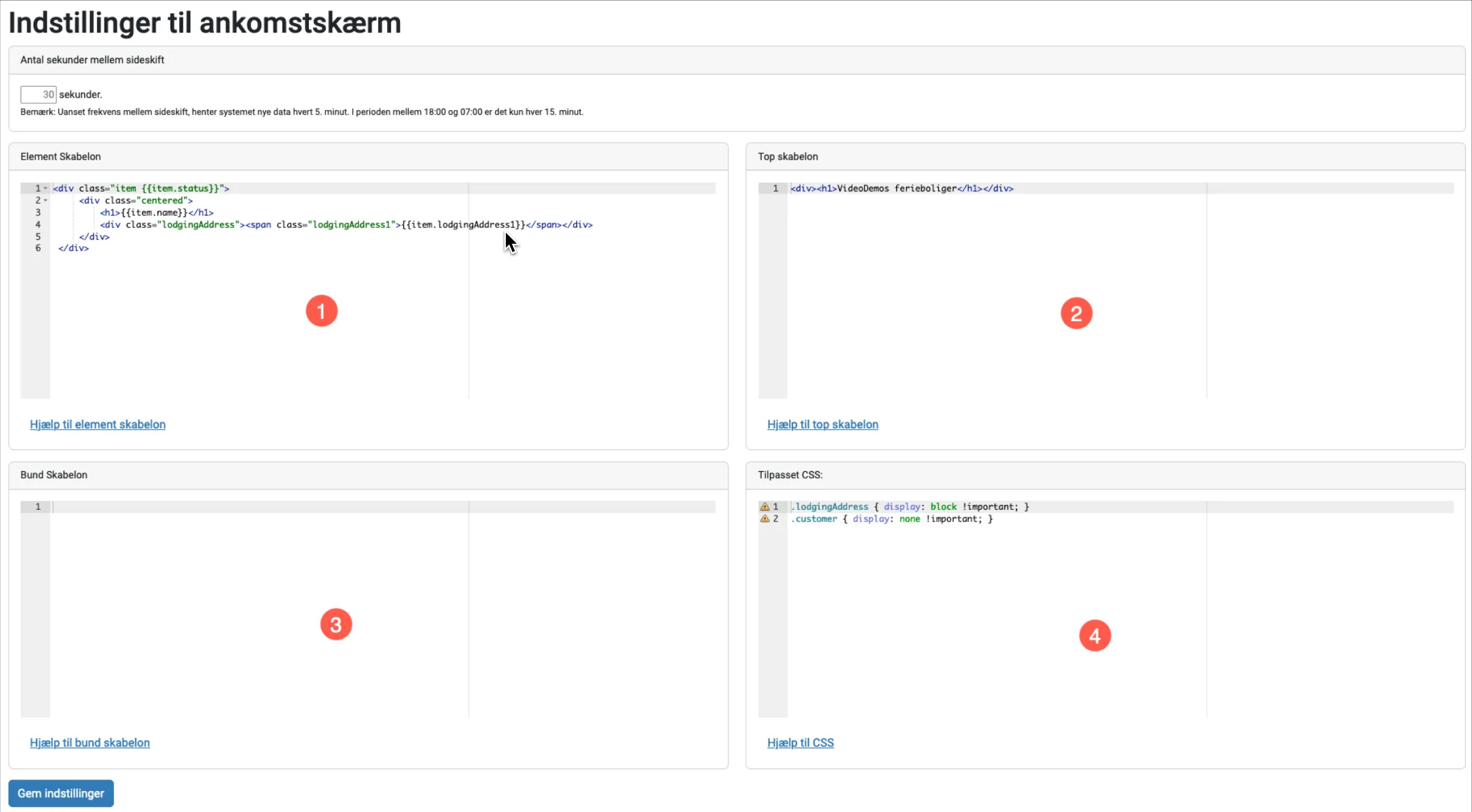Click red marker number 1
Viewport: 1472px width, 812px height.
tap(322, 311)
